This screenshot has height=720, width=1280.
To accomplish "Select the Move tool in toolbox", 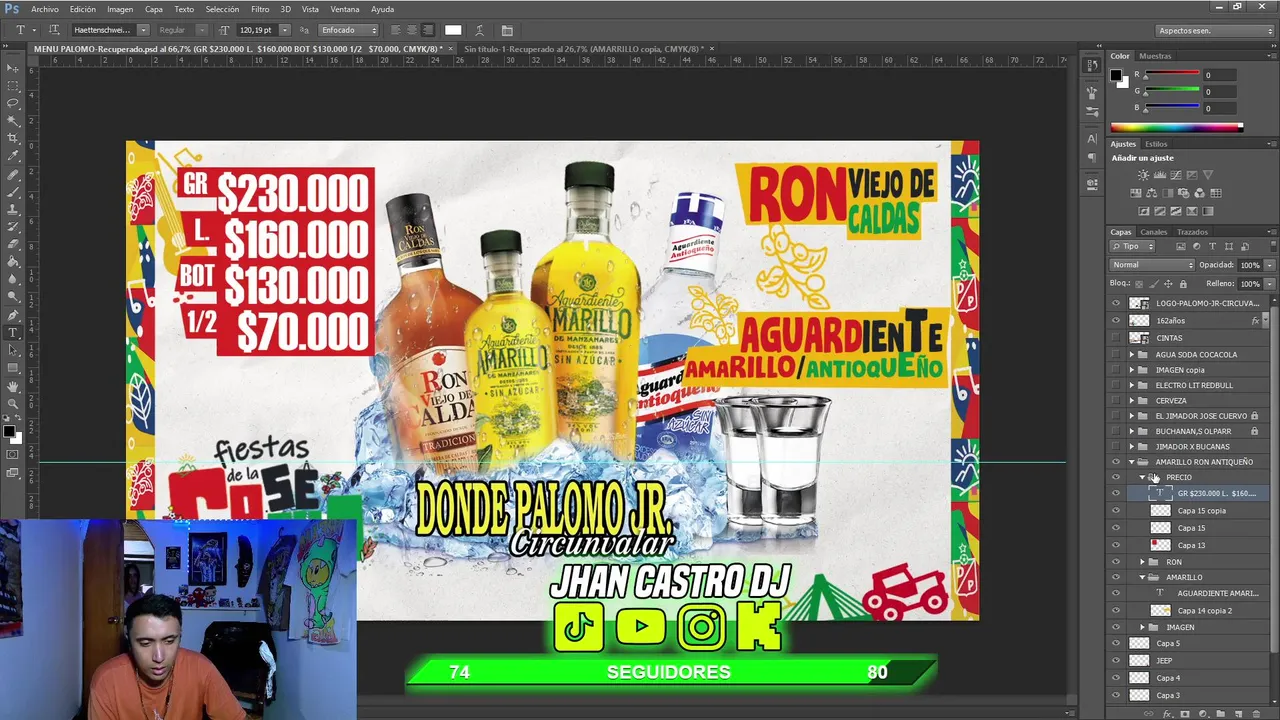I will click(x=13, y=68).
